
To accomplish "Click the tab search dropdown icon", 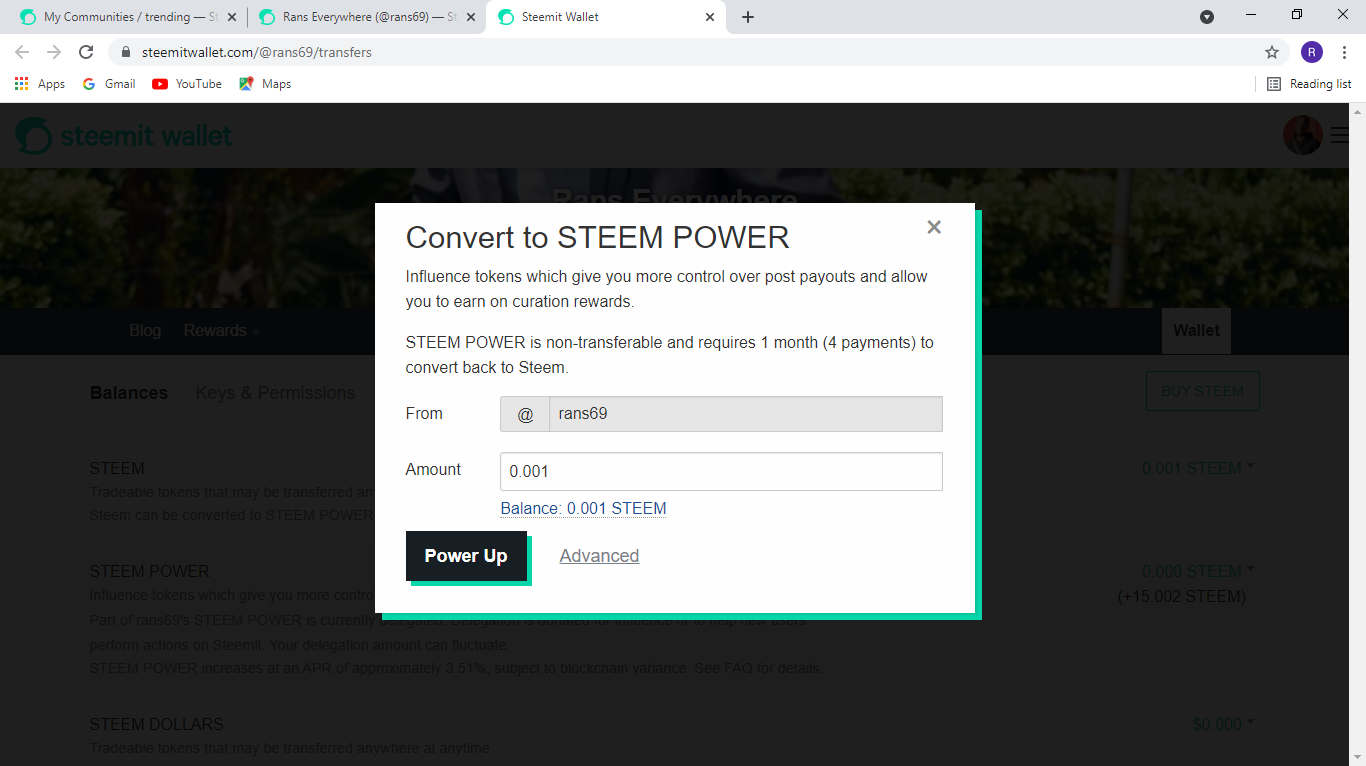I will pos(1207,17).
